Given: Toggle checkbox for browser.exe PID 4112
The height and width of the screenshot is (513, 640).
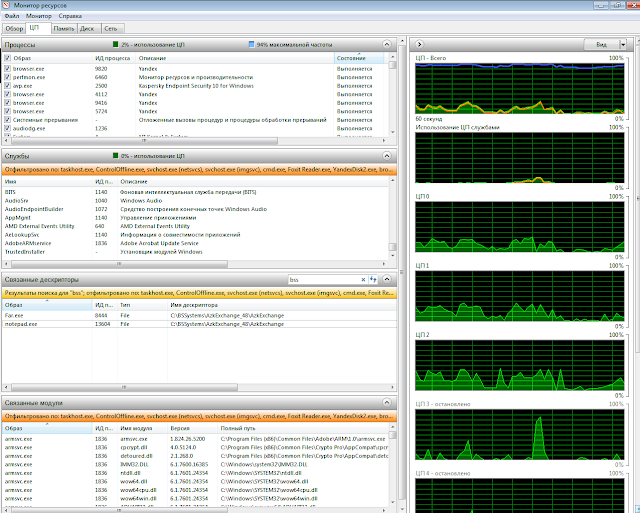Looking at the screenshot, I should pyautogui.click(x=7, y=94).
